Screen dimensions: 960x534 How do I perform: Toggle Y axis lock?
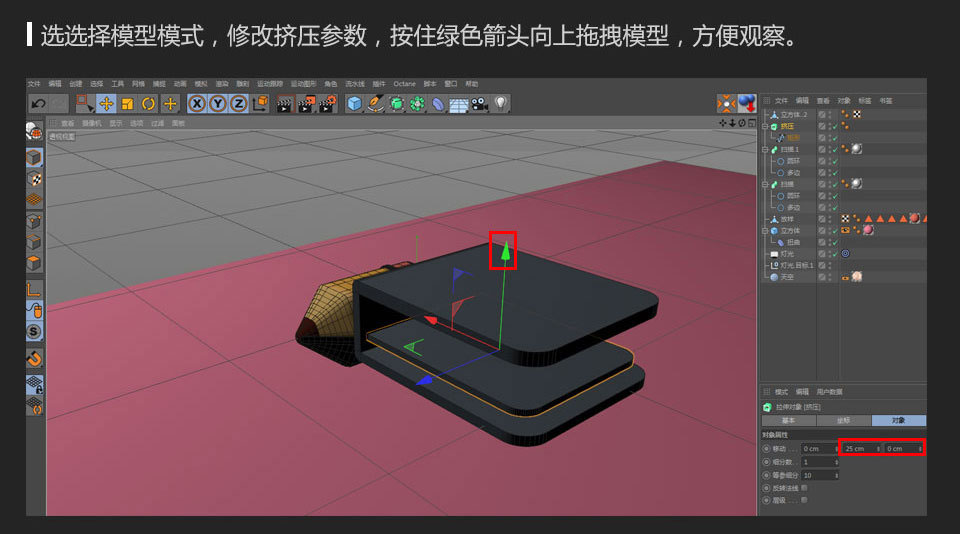[x=217, y=104]
